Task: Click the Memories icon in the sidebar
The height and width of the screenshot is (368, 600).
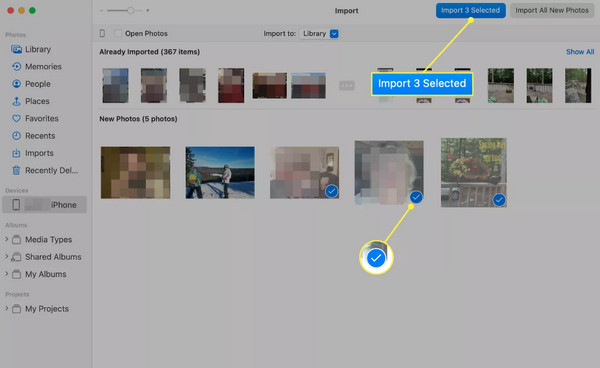Action: (x=16, y=67)
